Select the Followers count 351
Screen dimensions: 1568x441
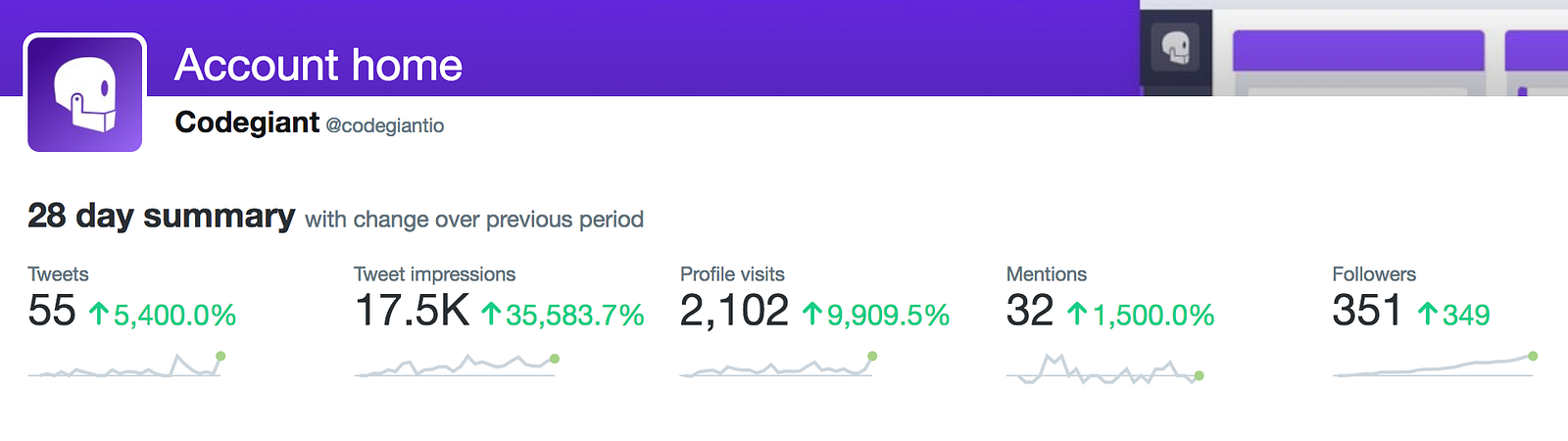click(x=1366, y=311)
